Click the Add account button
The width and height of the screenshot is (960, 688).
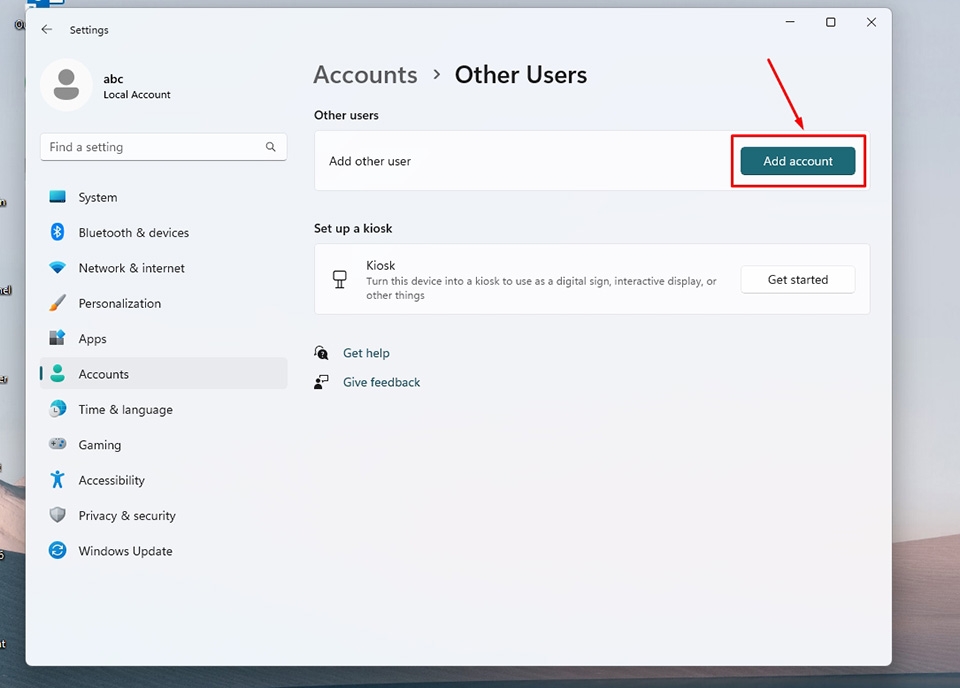click(798, 161)
